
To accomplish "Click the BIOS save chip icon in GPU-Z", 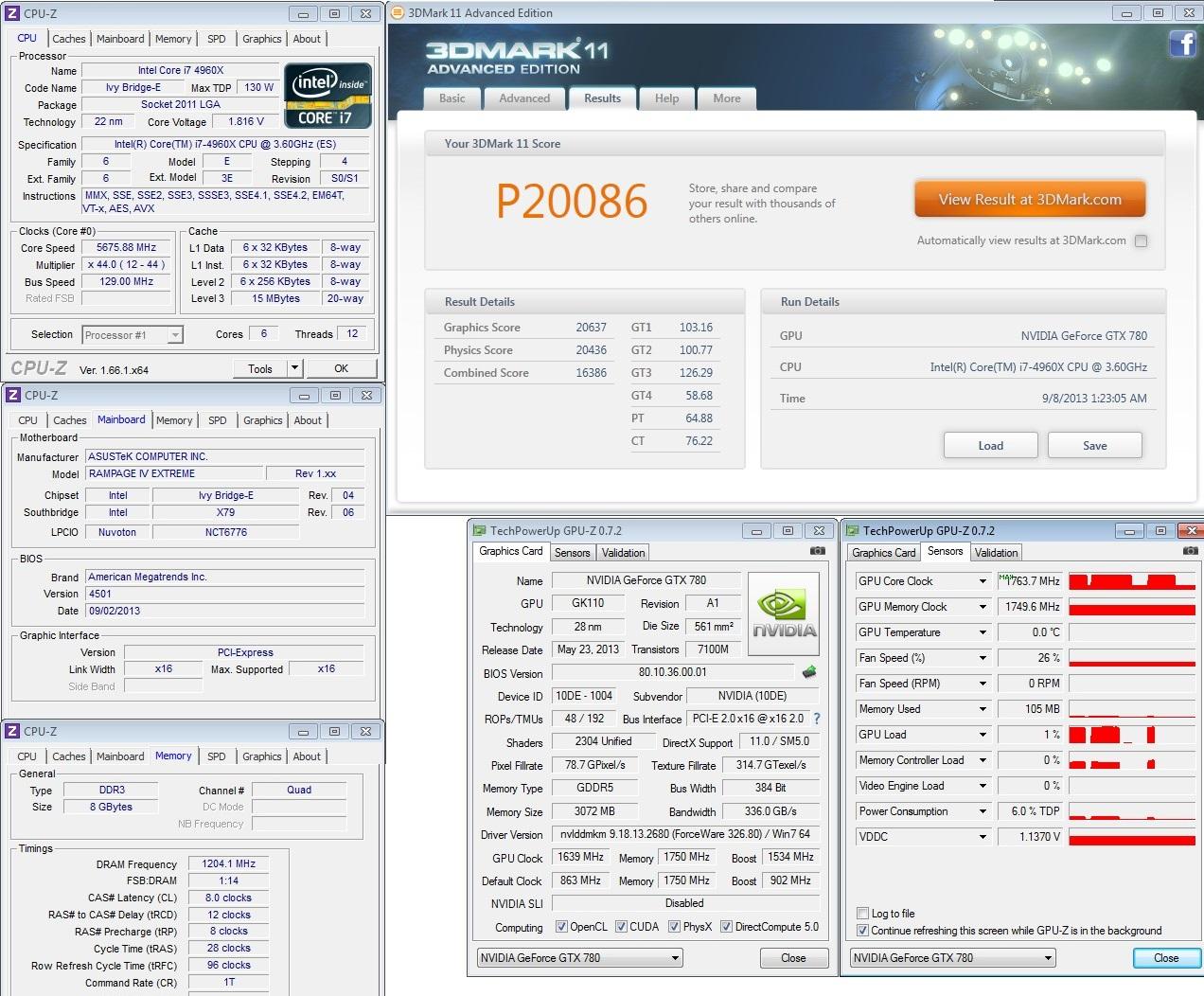I will pos(809,672).
